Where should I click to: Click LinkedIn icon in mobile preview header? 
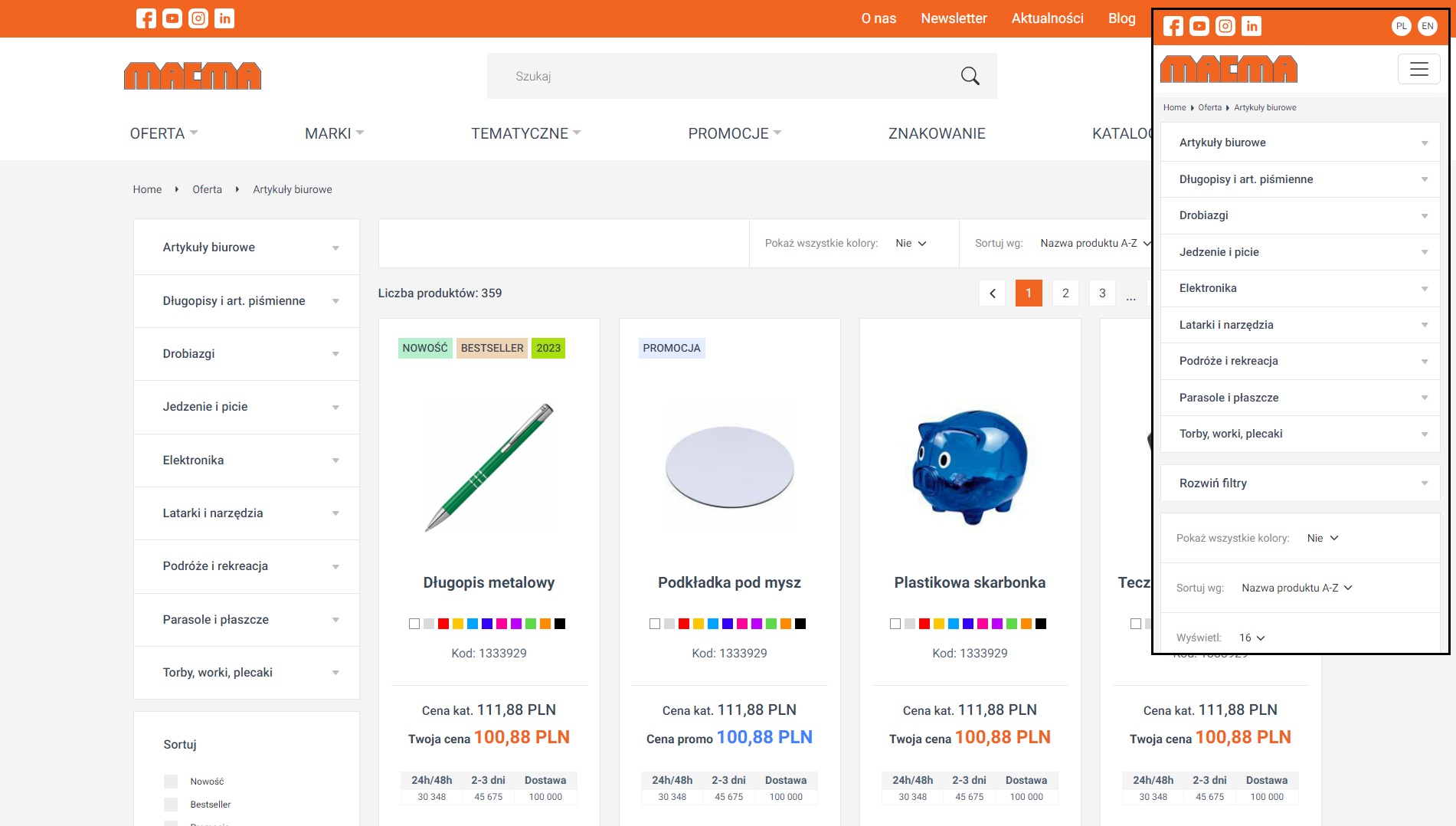[1252, 26]
